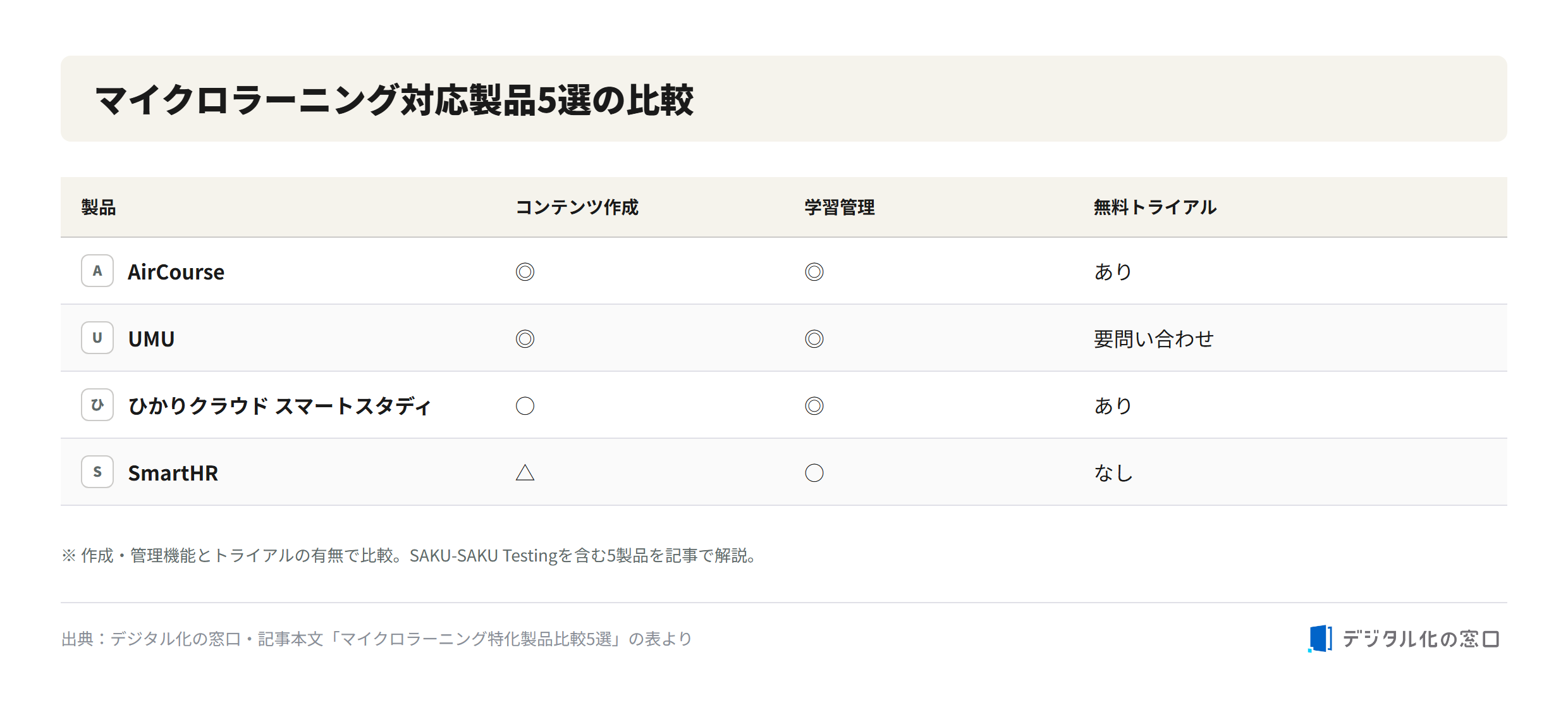
Task: Click the SmartHR product name
Action: [x=173, y=473]
